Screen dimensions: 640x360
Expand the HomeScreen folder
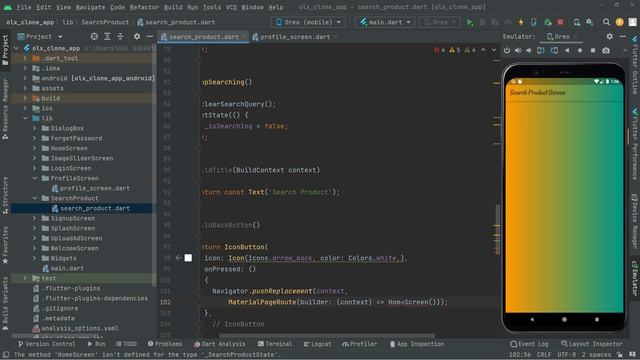click(35, 148)
